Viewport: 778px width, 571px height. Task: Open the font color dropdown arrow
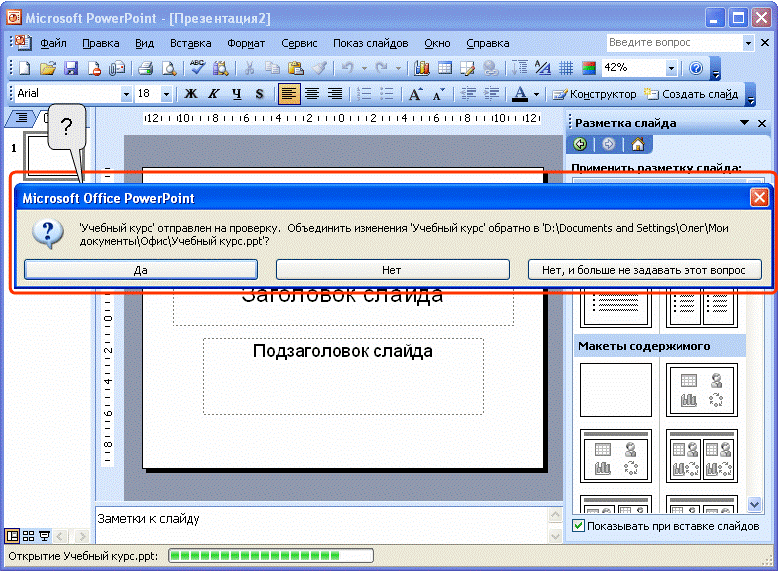(x=536, y=94)
